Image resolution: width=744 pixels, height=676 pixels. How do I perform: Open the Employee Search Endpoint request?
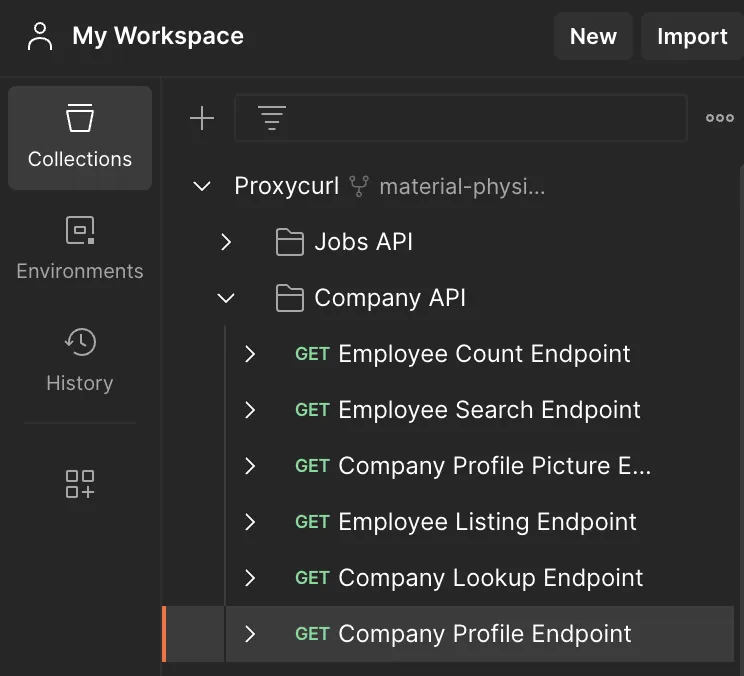click(489, 410)
